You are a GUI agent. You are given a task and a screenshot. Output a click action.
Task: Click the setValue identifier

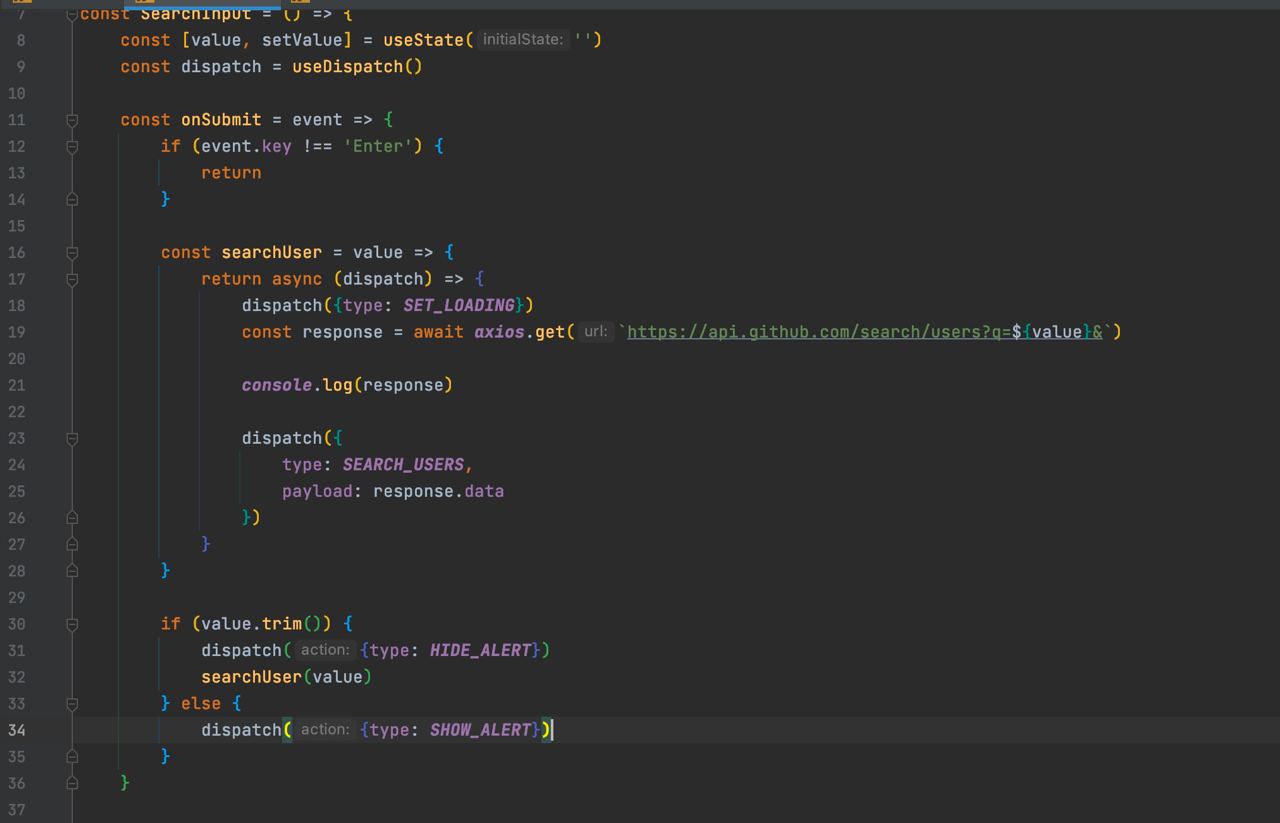pos(302,40)
